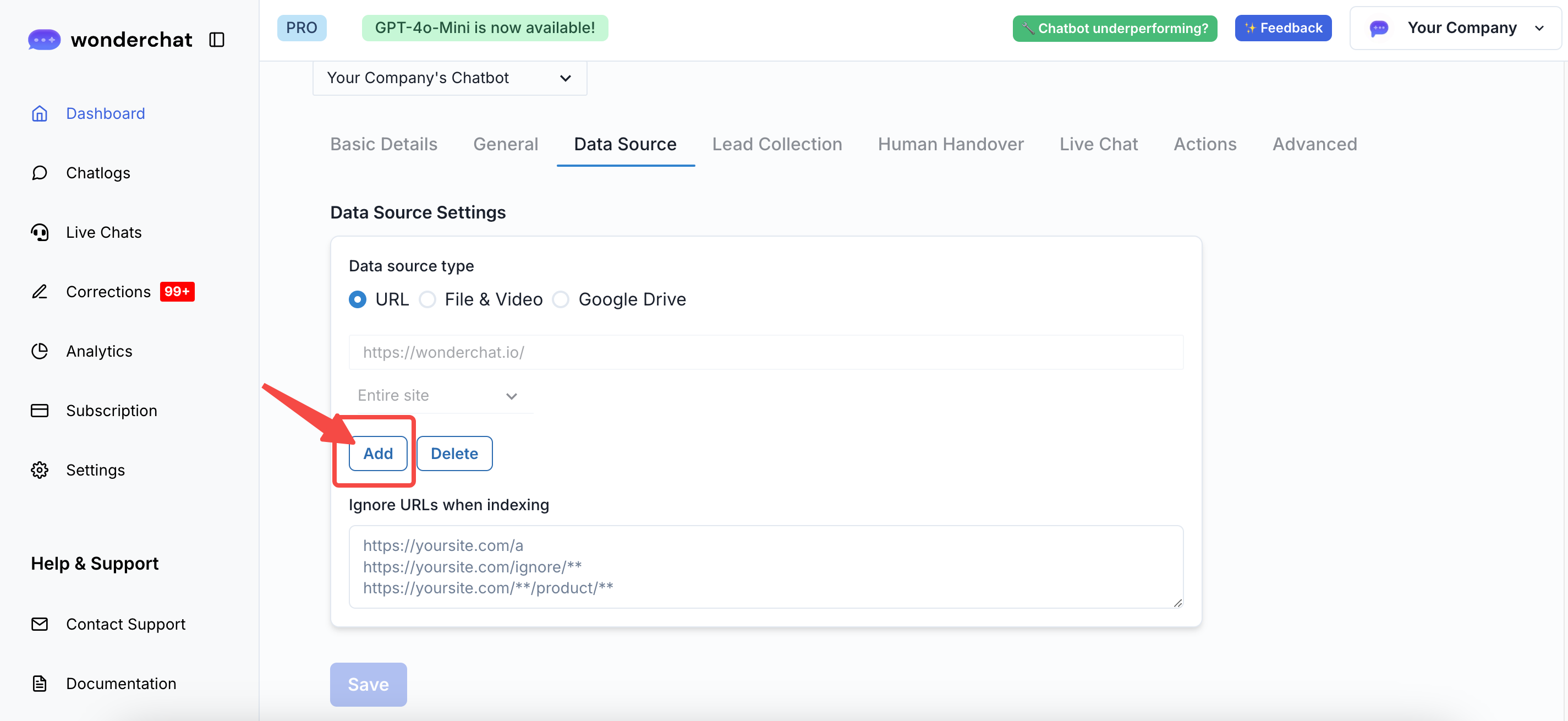Viewport: 1568px width, 721px height.
Task: Click the Dashboard home icon
Action: point(40,113)
